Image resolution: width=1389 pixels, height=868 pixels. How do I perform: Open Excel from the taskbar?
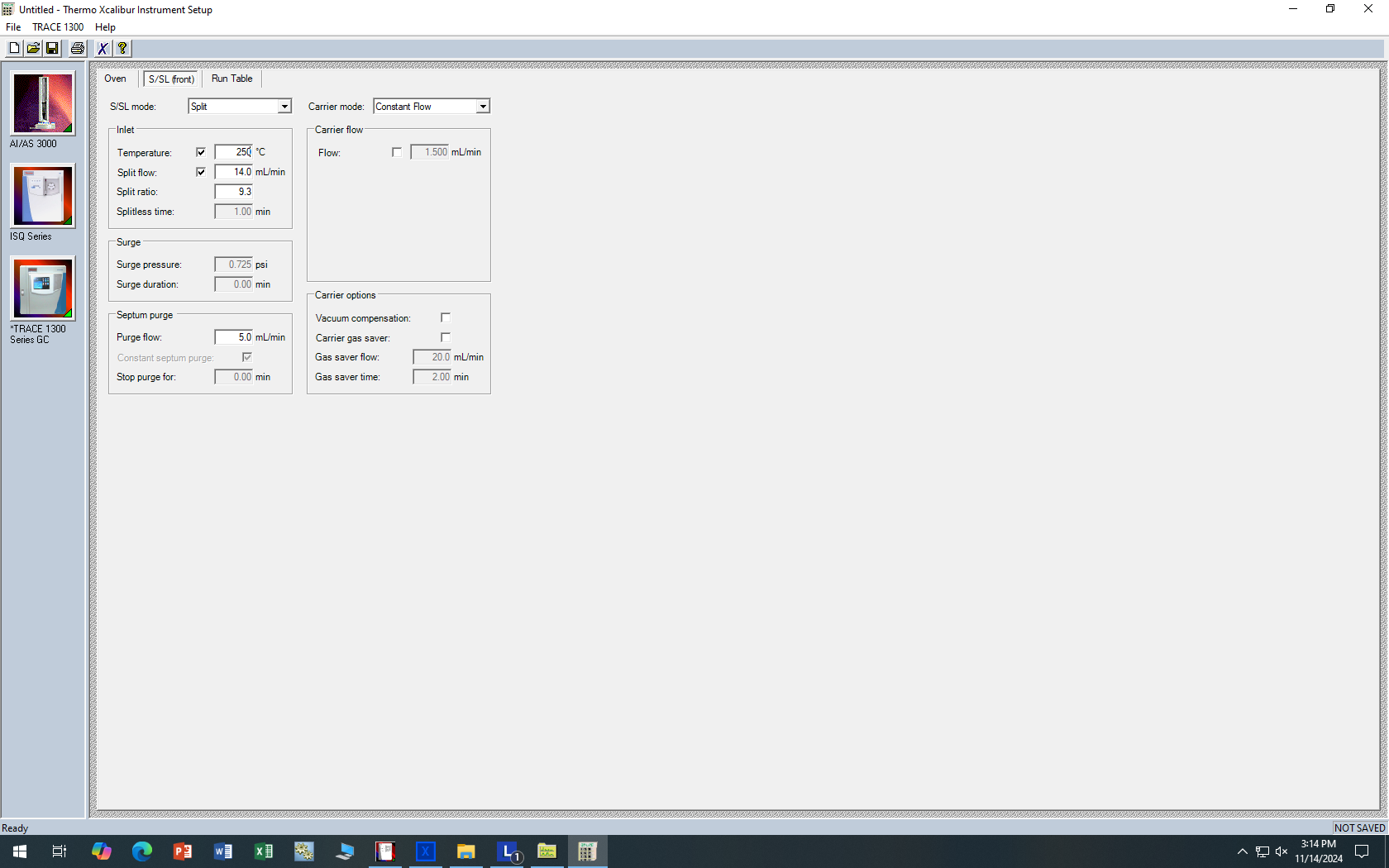click(264, 851)
